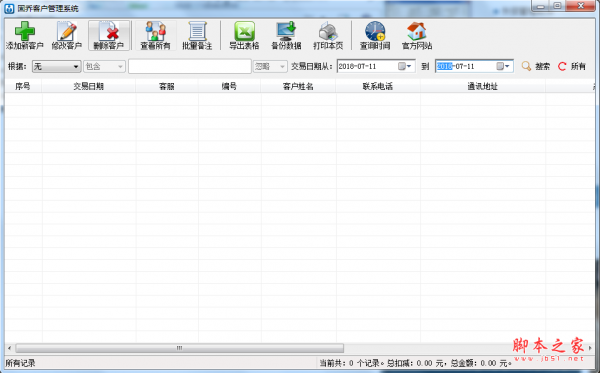
Task: Click the scrollbar left arrow
Action: pos(9,348)
